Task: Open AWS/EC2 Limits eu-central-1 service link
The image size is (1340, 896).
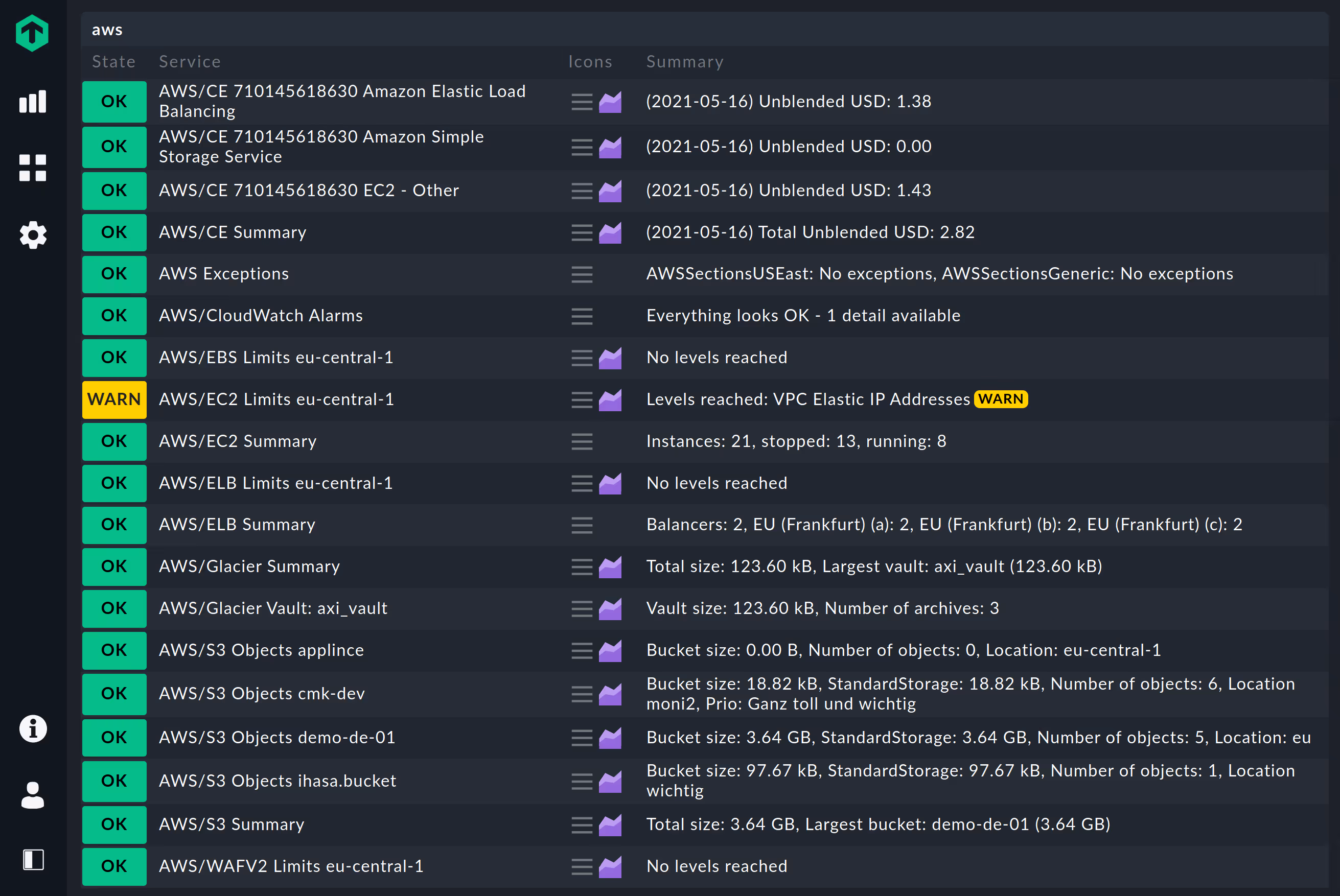Action: click(276, 399)
